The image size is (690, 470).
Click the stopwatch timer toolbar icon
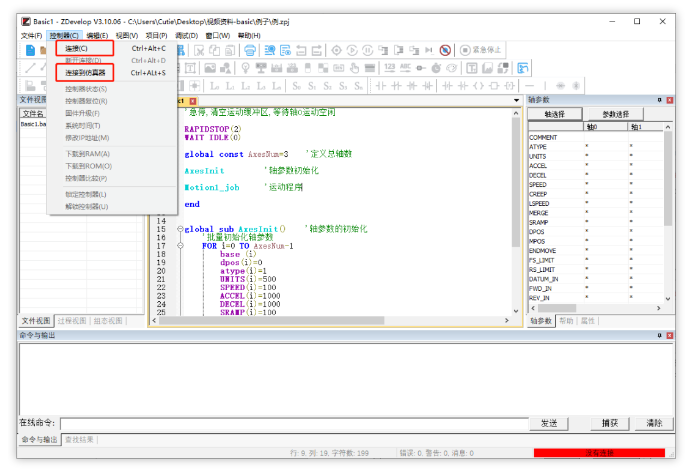pos(436,68)
